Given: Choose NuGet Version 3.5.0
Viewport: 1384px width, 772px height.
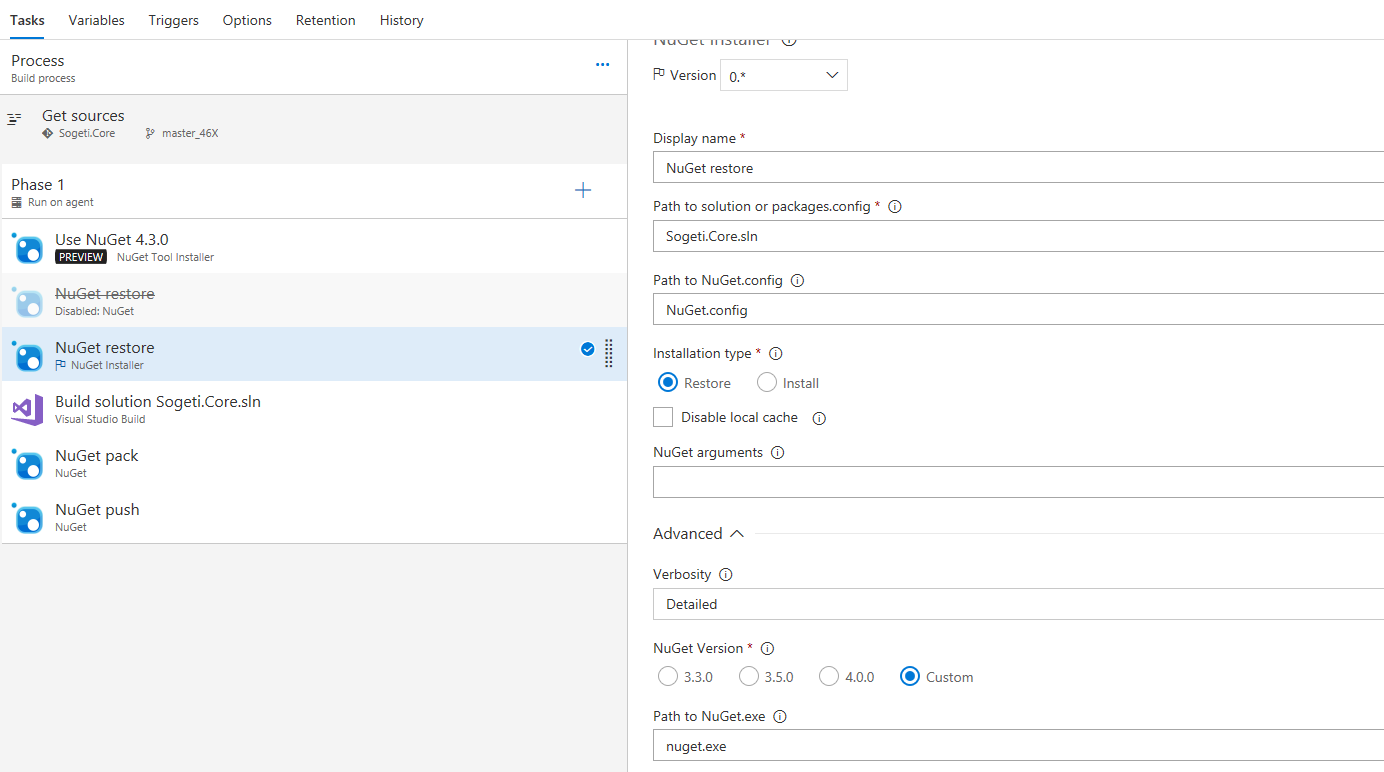Looking at the screenshot, I should tap(749, 676).
